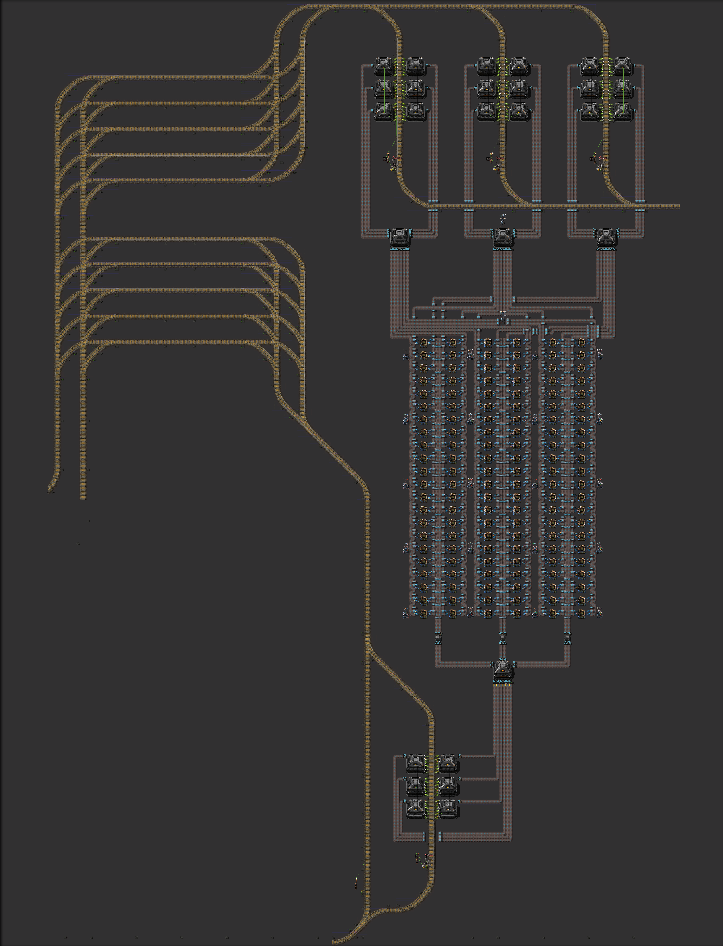Select merger machine below the middle top station
723x946 pixels.
point(503,237)
